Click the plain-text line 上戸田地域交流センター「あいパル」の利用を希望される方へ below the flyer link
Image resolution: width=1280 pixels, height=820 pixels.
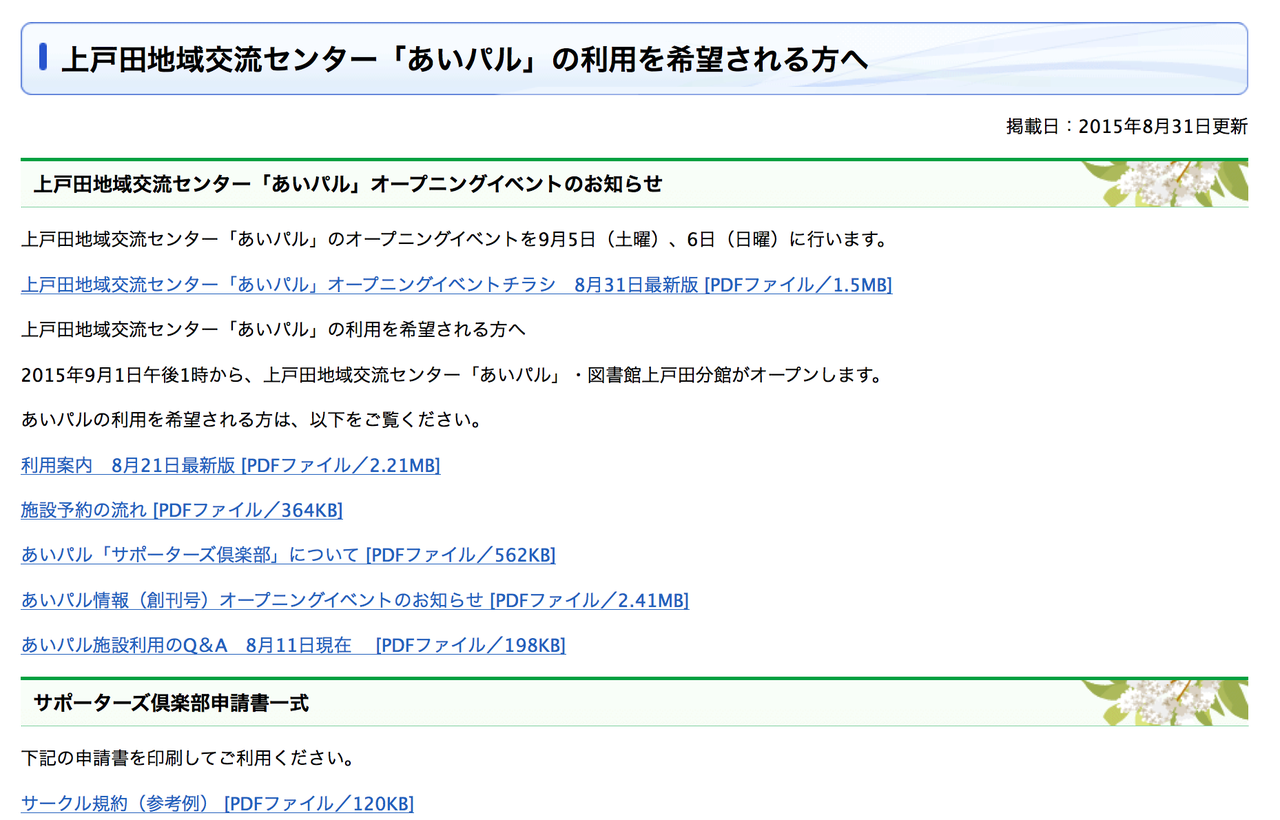[x=273, y=330]
